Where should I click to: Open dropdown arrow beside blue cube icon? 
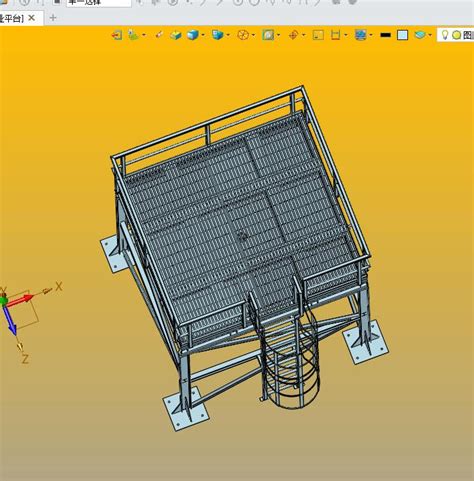[x=203, y=35]
